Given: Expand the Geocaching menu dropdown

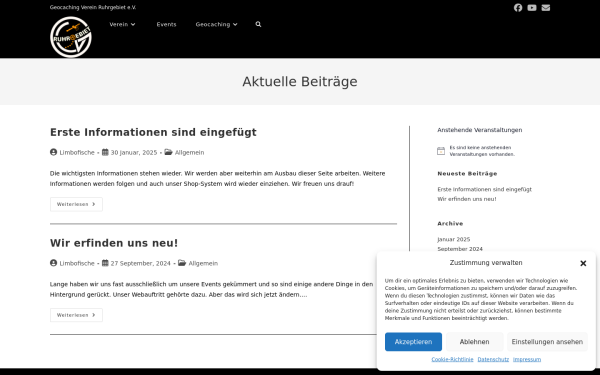Looking at the screenshot, I should (x=217, y=24).
